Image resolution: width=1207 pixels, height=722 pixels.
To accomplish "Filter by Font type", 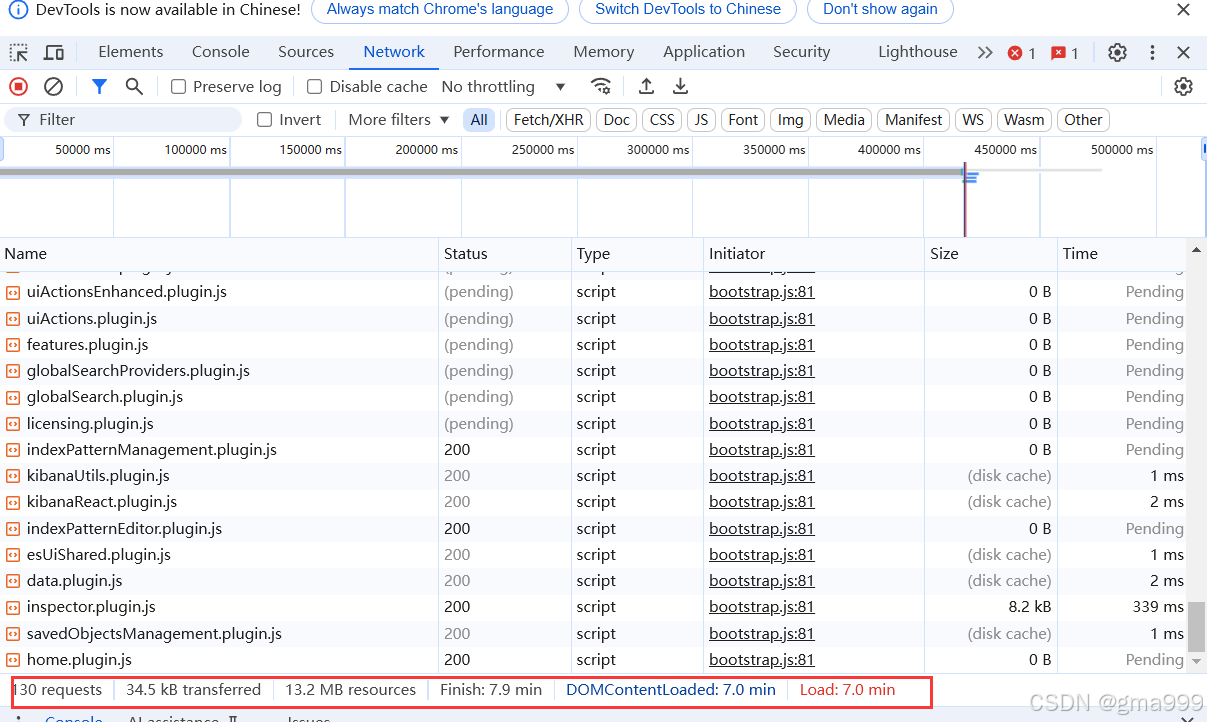I will tap(743, 120).
